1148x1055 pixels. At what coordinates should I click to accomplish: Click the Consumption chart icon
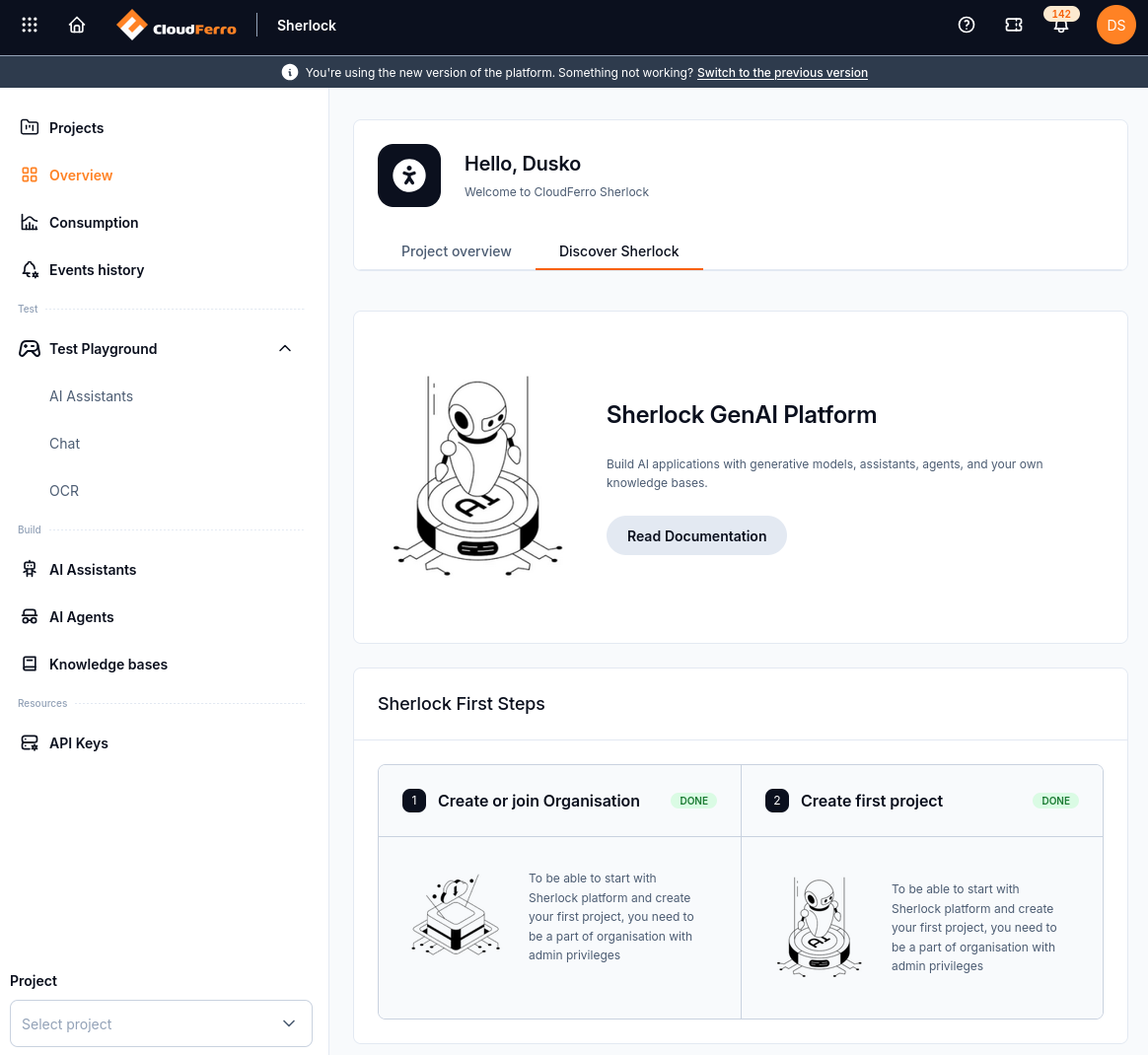click(x=30, y=223)
